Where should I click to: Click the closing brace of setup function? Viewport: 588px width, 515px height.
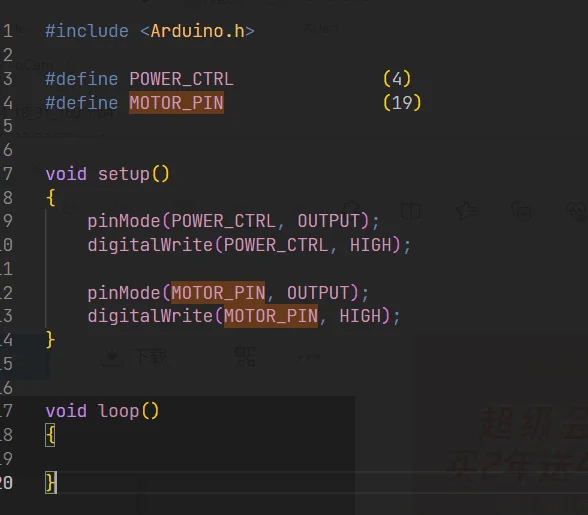point(51,340)
